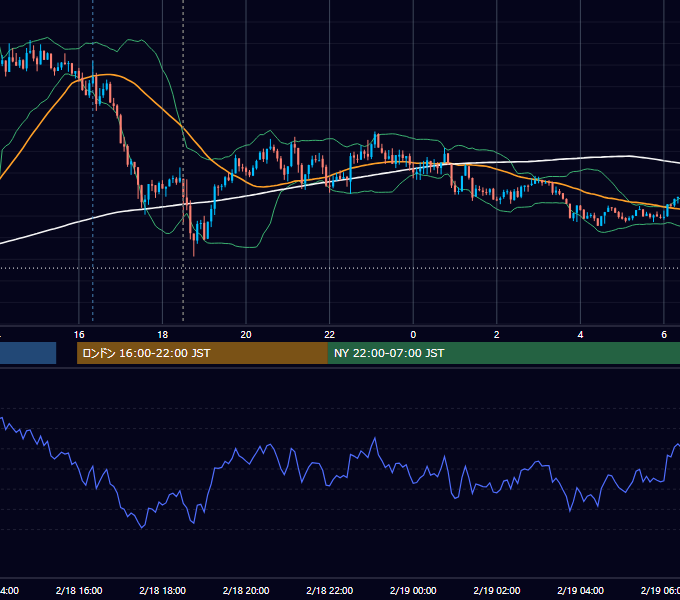Click hour label 4 on chart axis
The width and height of the screenshot is (680, 600).
pyautogui.click(x=580, y=335)
